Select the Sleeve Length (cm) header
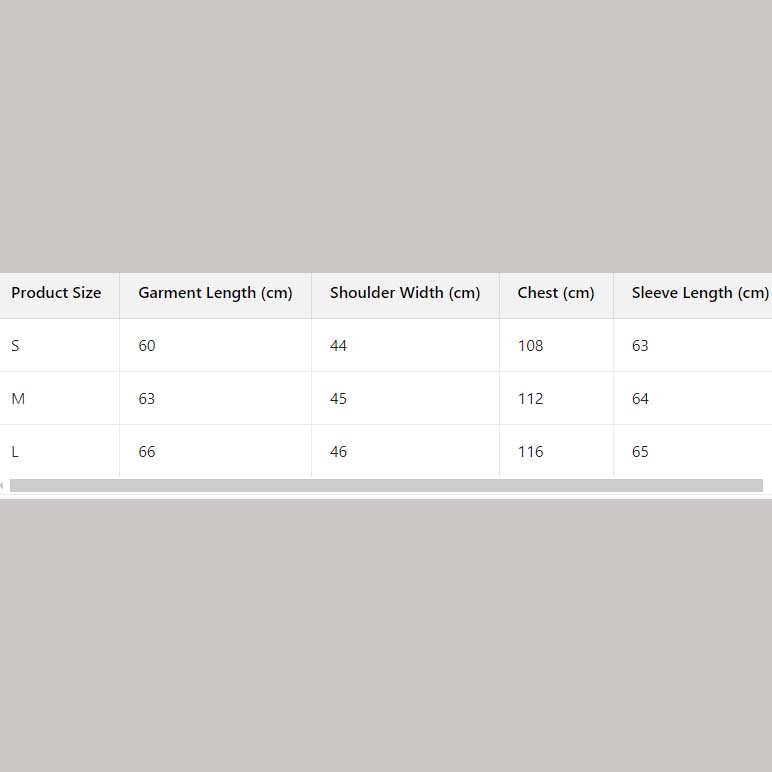The width and height of the screenshot is (772, 772). tap(699, 293)
